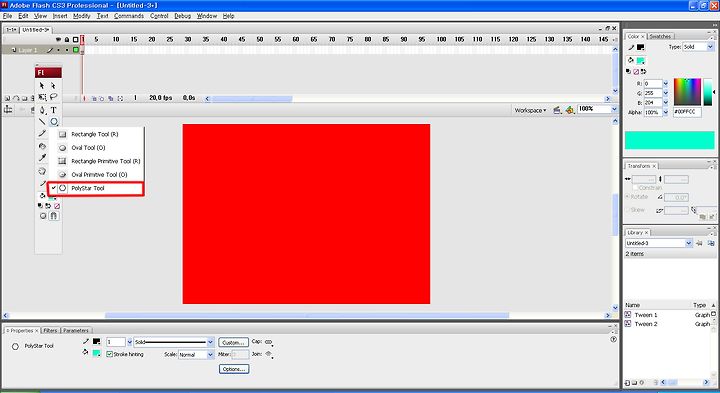Toggle show/hide all layers eye icon
The height and width of the screenshot is (393, 720).
tap(58, 39)
